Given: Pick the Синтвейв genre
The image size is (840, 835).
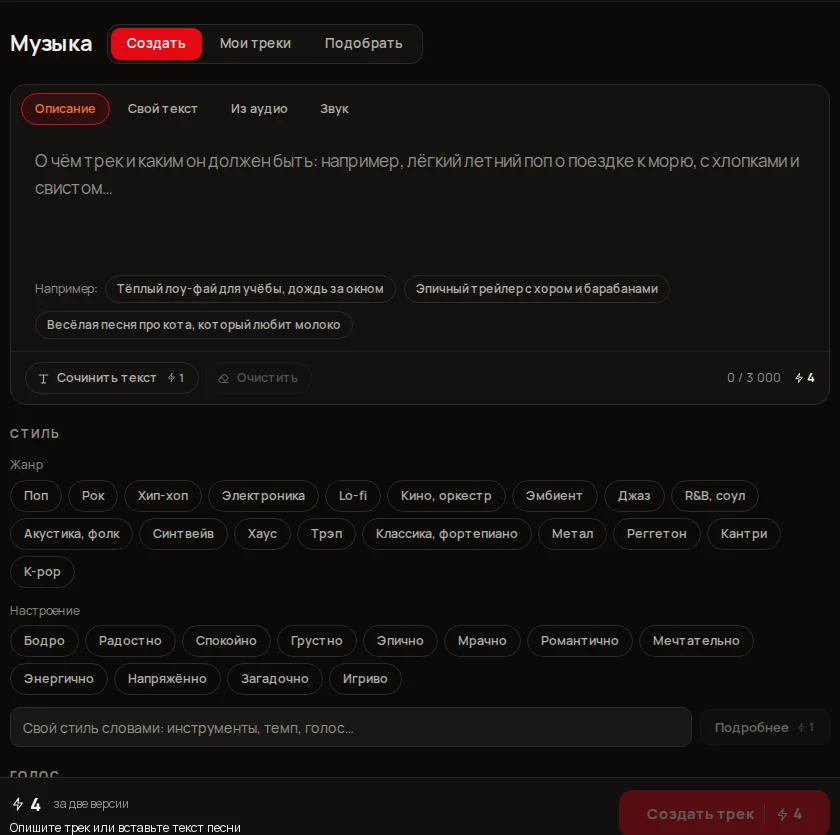Looking at the screenshot, I should [x=183, y=534].
